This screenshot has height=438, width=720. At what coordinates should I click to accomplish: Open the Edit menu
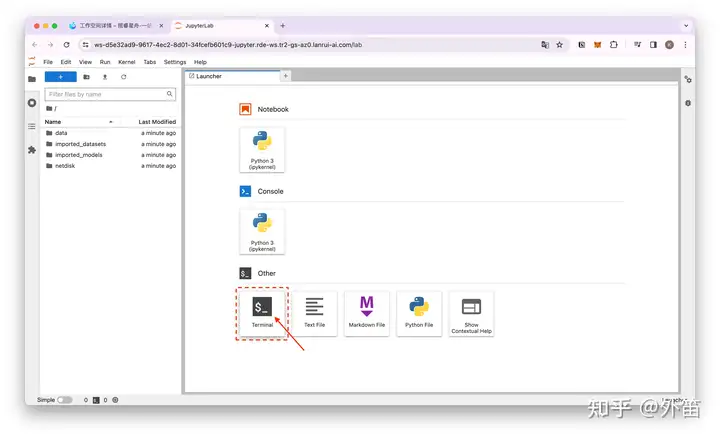pos(66,62)
